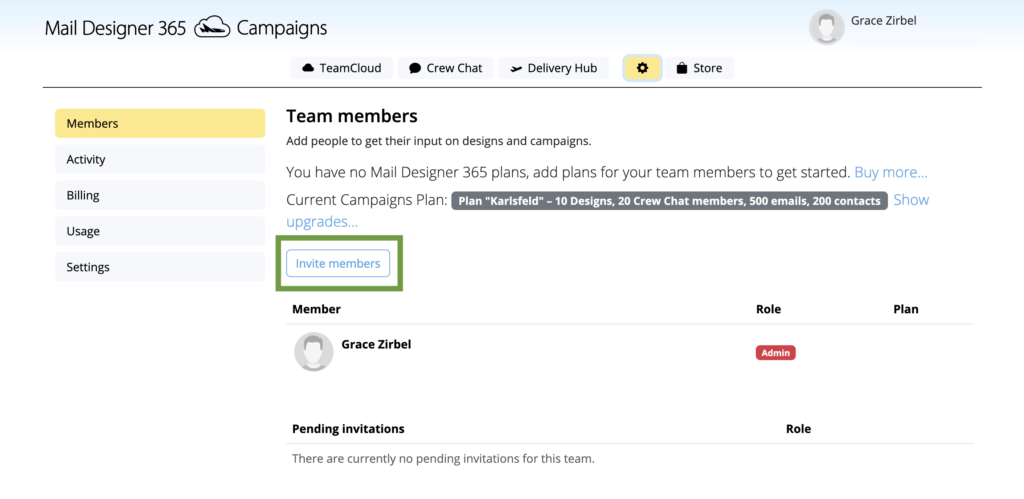The height and width of the screenshot is (499, 1024).
Task: Click the Mail Designer 365 Campaigns title
Action: tap(186, 28)
